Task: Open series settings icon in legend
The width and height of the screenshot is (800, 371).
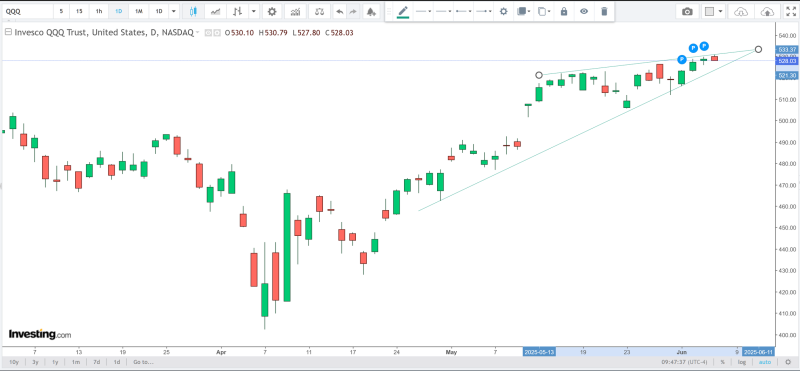Action: click(217, 33)
